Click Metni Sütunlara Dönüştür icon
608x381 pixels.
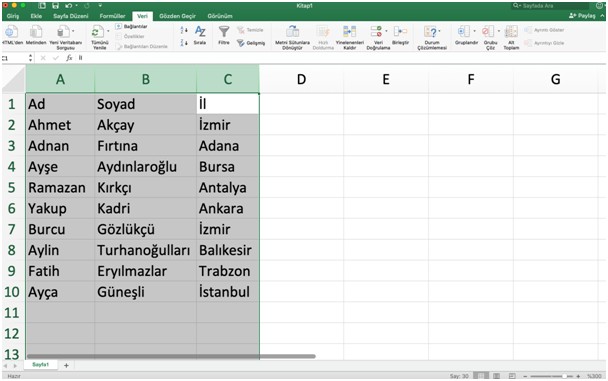(292, 31)
